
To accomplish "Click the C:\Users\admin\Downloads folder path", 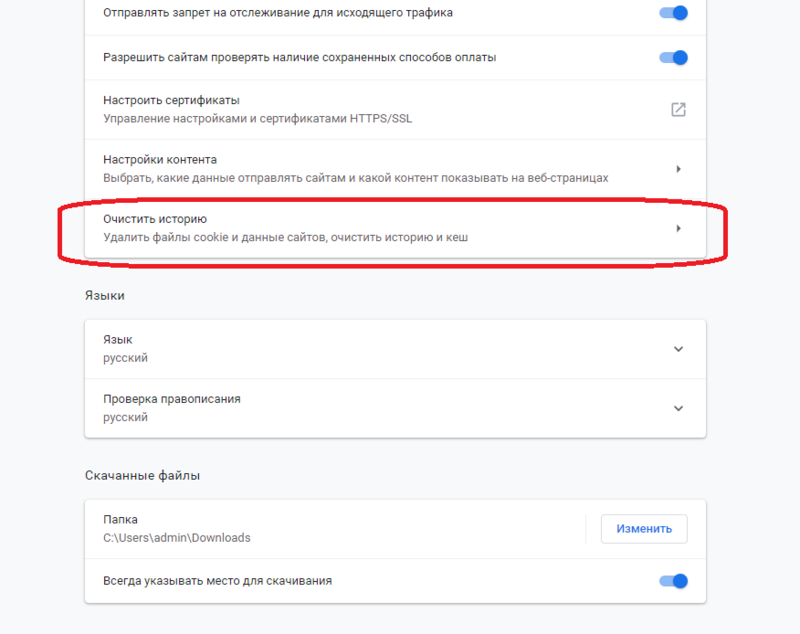I will [177, 538].
